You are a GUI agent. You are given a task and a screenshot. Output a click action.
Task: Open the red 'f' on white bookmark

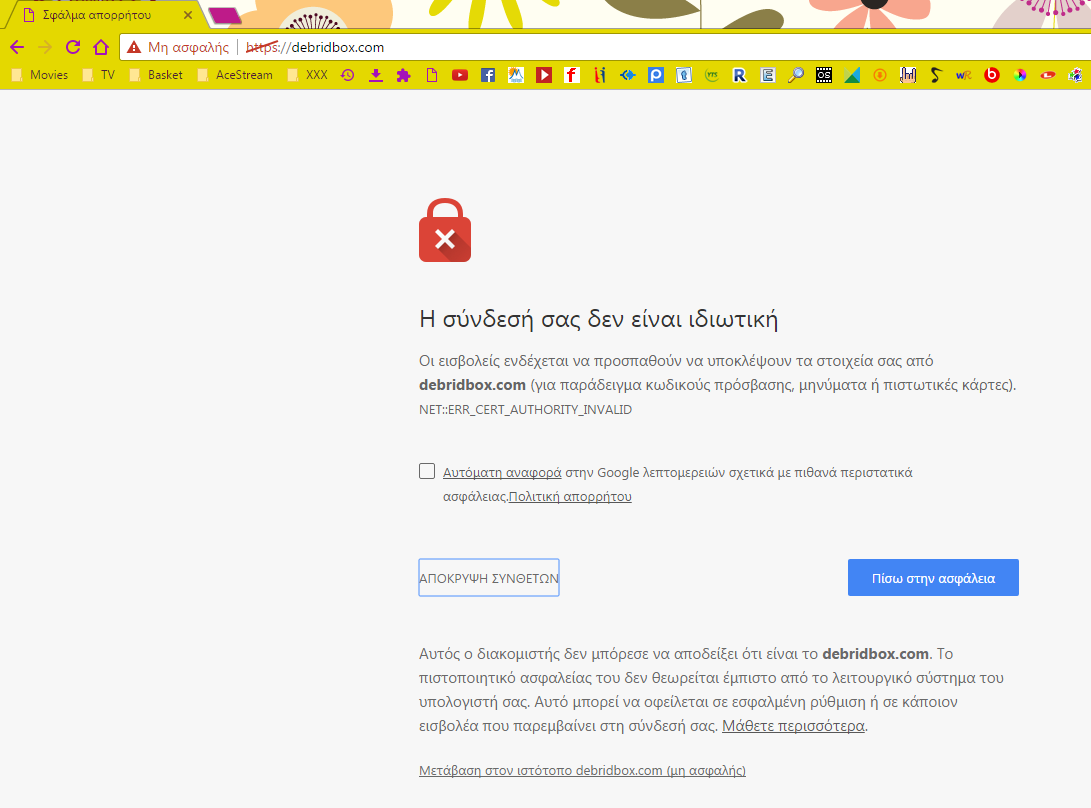click(572, 75)
